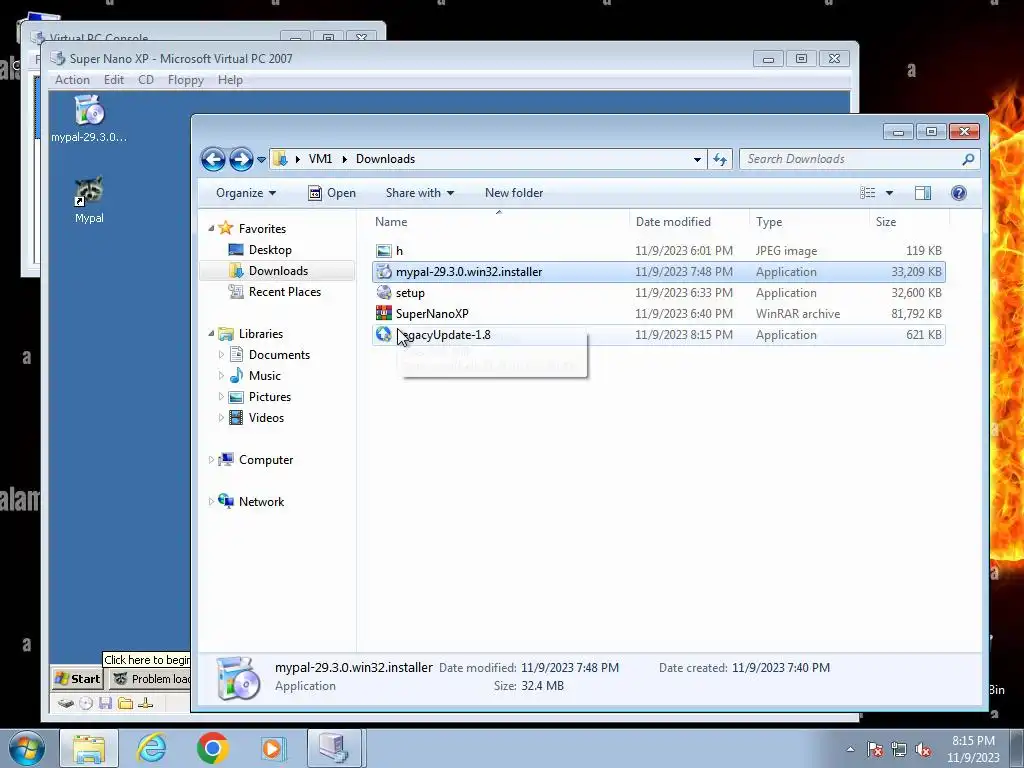
Task: Click the network status icon in Virtual PC
Action: pos(146,703)
